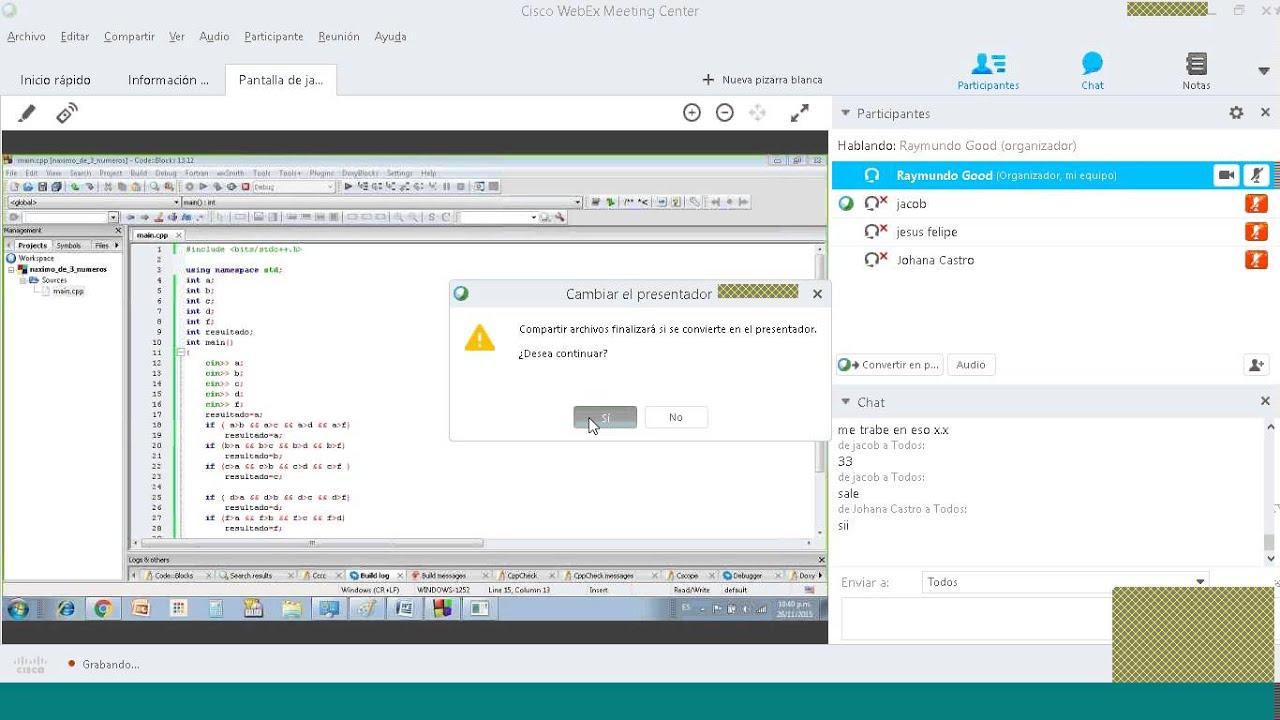Collapse the Participantes panel triangle
Image resolution: width=1280 pixels, height=720 pixels.
pos(845,113)
